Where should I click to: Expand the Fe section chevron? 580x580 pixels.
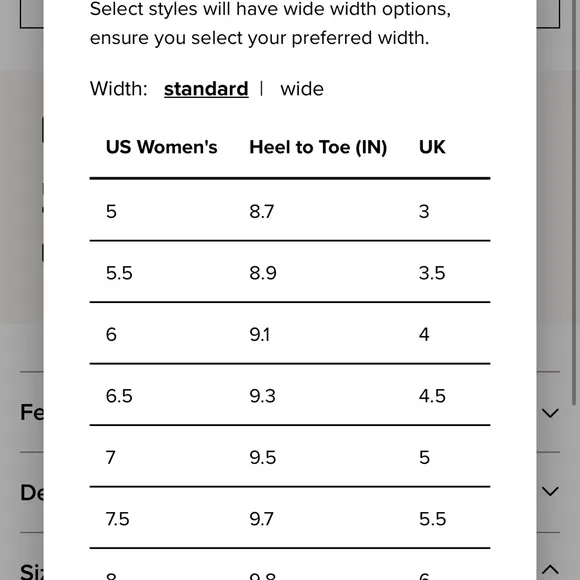click(x=550, y=413)
